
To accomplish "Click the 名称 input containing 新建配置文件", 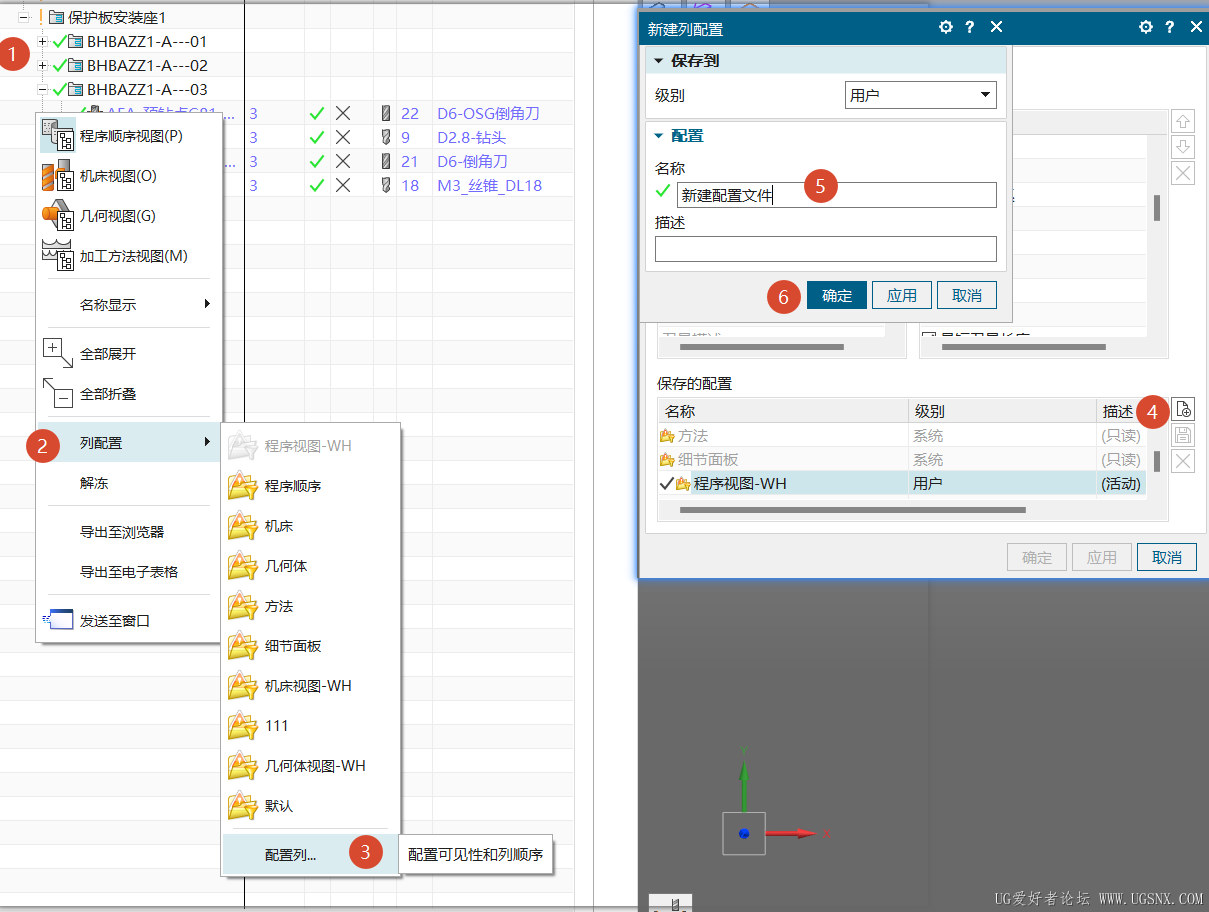I will (837, 195).
